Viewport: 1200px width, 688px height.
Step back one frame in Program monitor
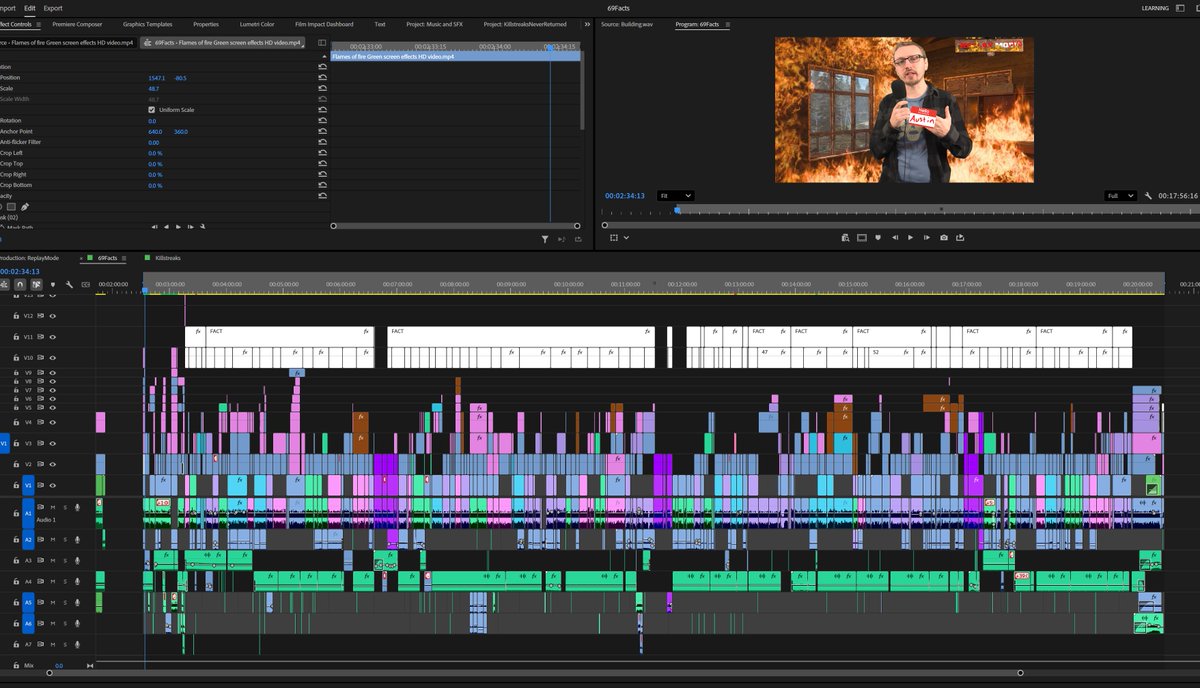click(x=895, y=237)
